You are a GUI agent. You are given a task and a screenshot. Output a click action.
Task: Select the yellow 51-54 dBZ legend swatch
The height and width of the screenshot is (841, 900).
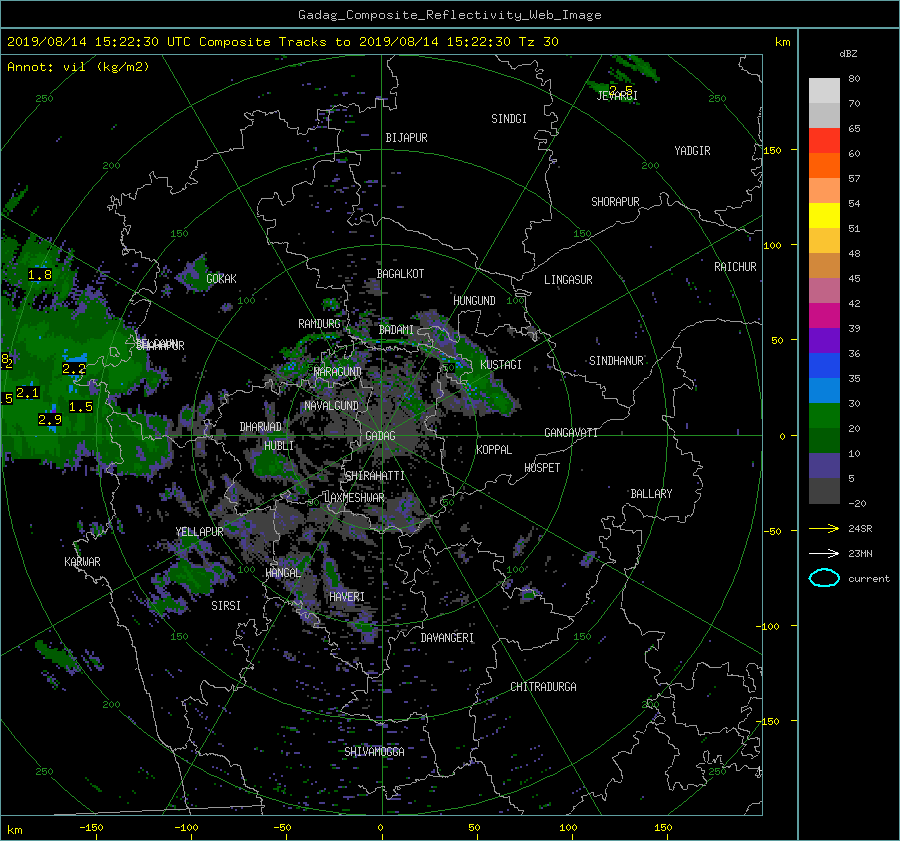pyautogui.click(x=824, y=215)
